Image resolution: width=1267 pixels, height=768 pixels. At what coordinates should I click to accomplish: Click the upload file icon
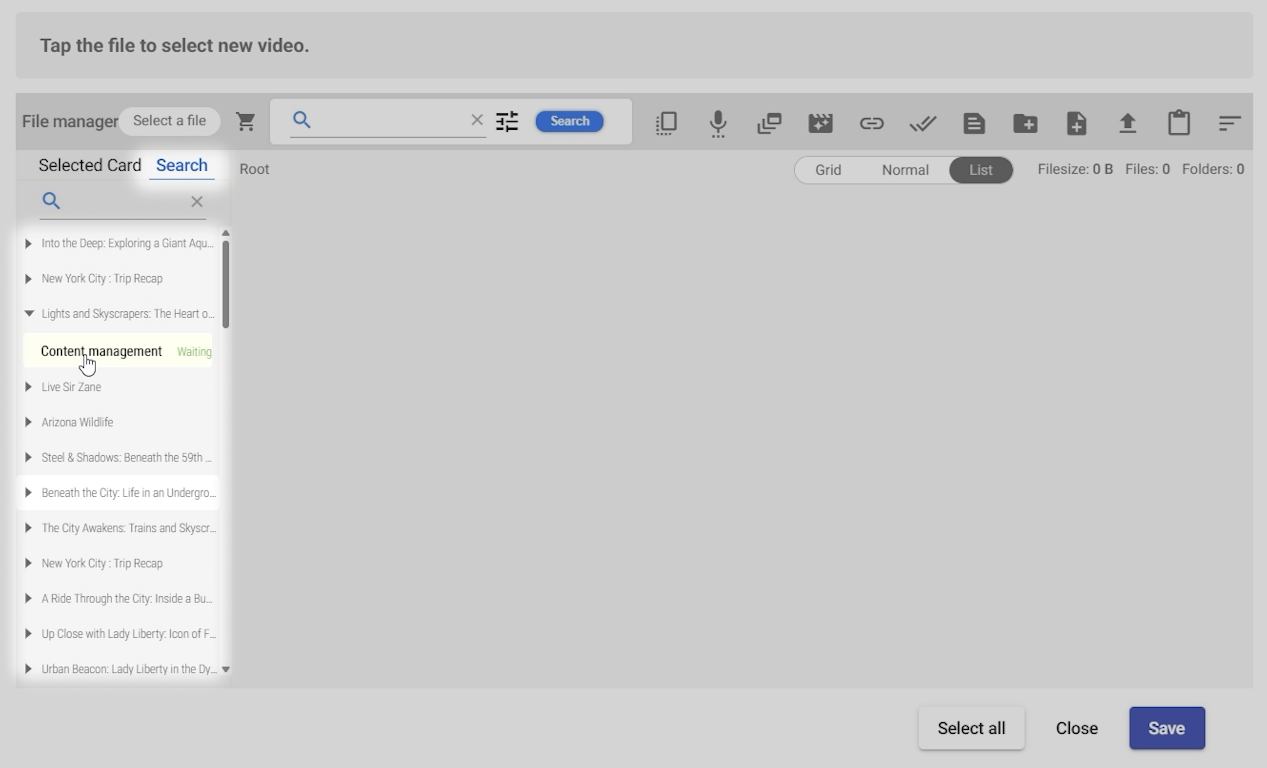click(1127, 123)
